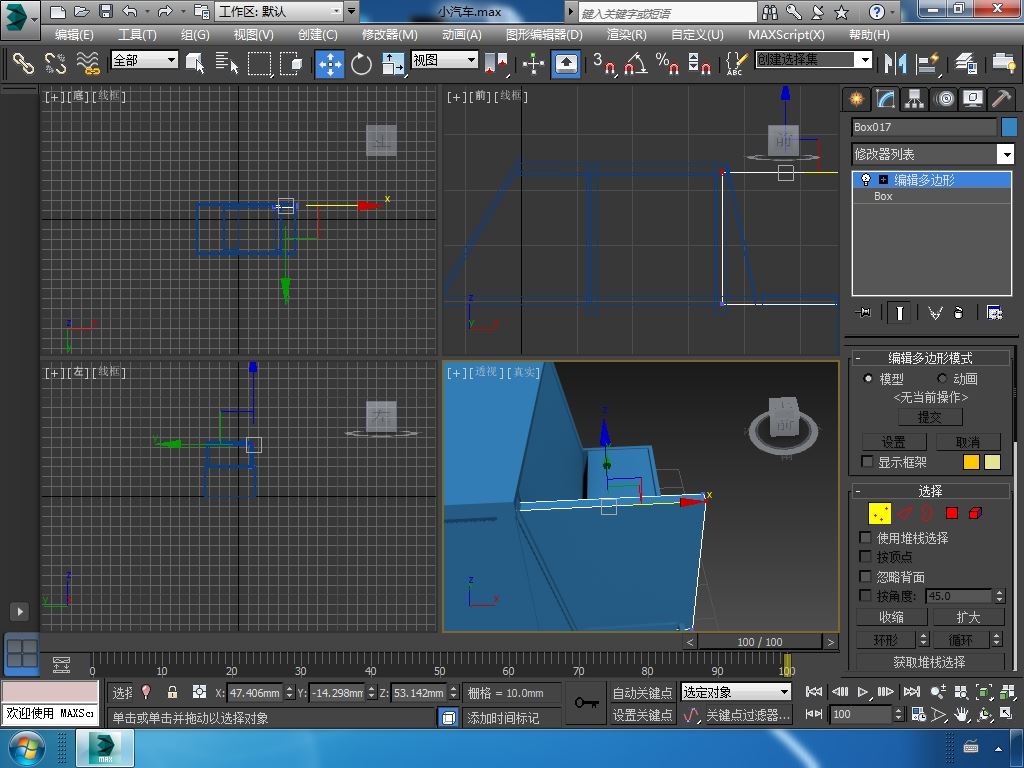Click the Play Animation button
The height and width of the screenshot is (768, 1024).
862,691
